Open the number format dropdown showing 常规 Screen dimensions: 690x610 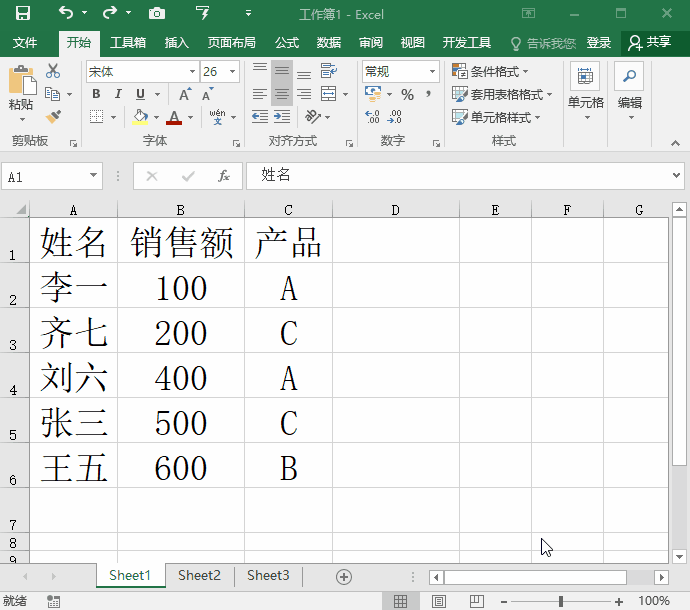point(433,72)
